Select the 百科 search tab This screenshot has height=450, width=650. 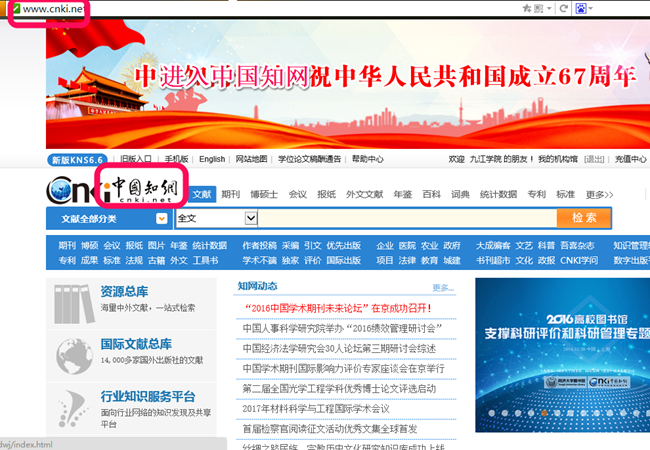coord(432,194)
